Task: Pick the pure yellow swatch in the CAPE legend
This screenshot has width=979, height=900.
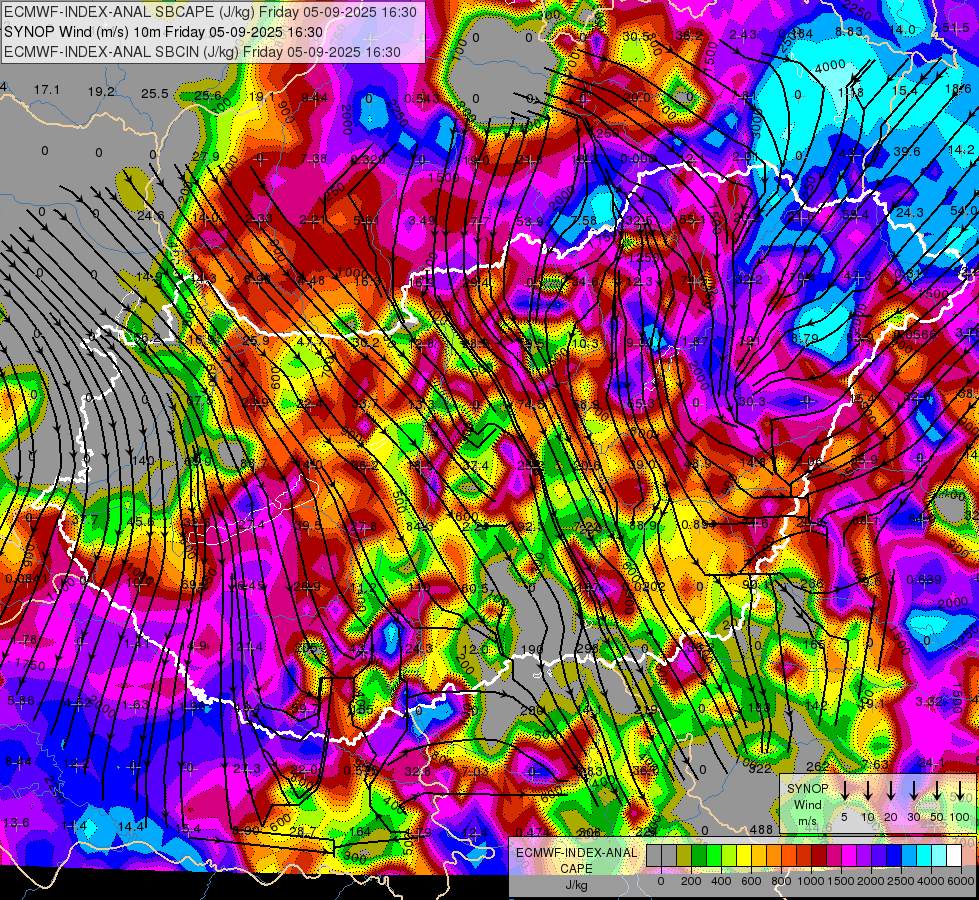Action: pyautogui.click(x=744, y=855)
